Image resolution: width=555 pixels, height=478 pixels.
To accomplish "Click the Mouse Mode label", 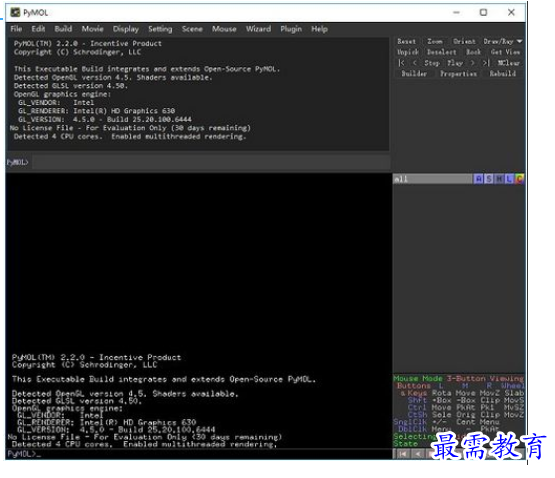I will point(418,379).
